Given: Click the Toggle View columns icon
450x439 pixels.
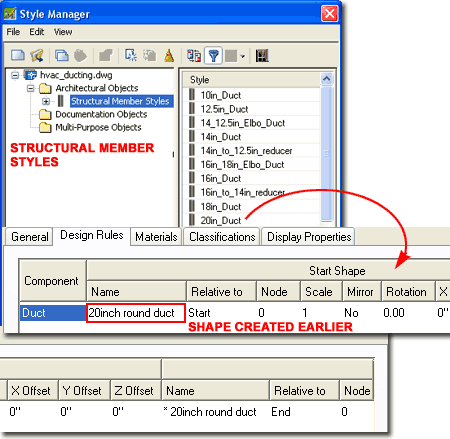Looking at the screenshot, I should click(194, 55).
